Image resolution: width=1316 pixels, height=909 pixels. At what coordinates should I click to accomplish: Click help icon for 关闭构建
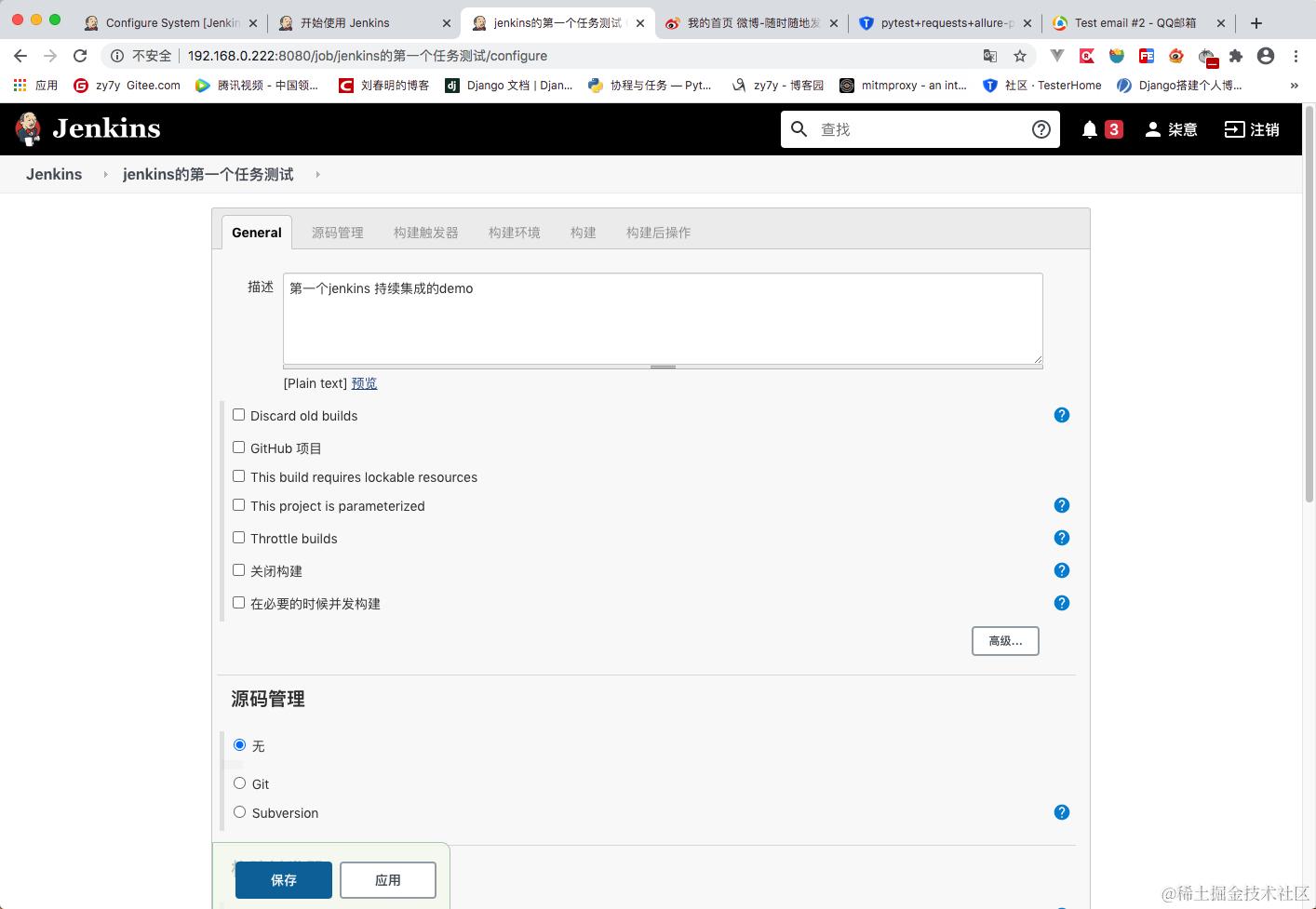point(1062,570)
